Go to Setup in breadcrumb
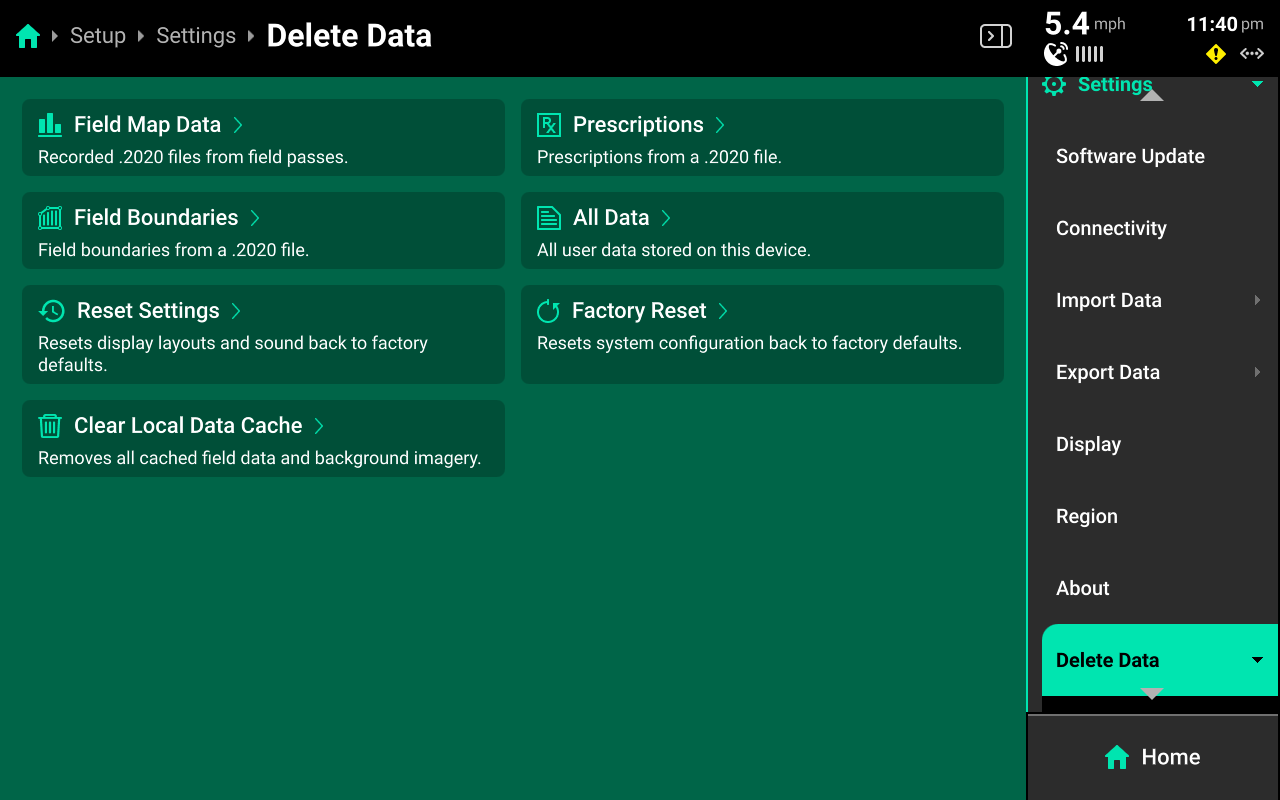The height and width of the screenshot is (800, 1280). [98, 36]
